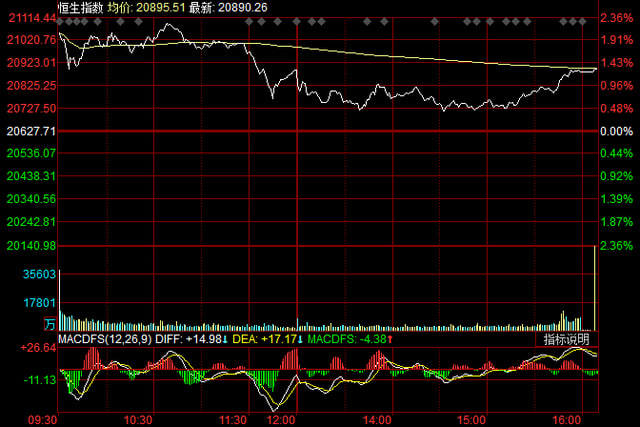Image resolution: width=640 pixels, height=427 pixels.
Task: Click the 恒生指数 title
Action: point(80,6)
